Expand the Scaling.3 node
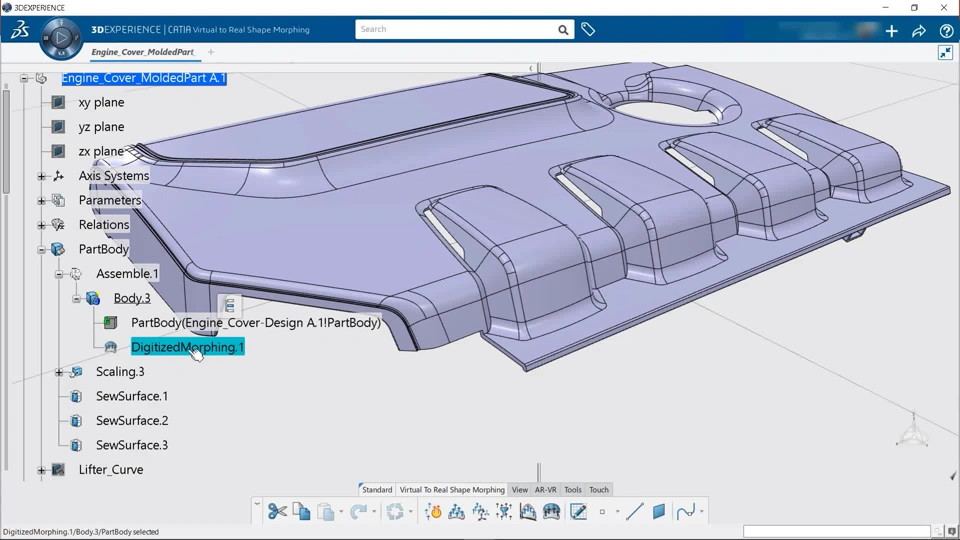 [59, 372]
